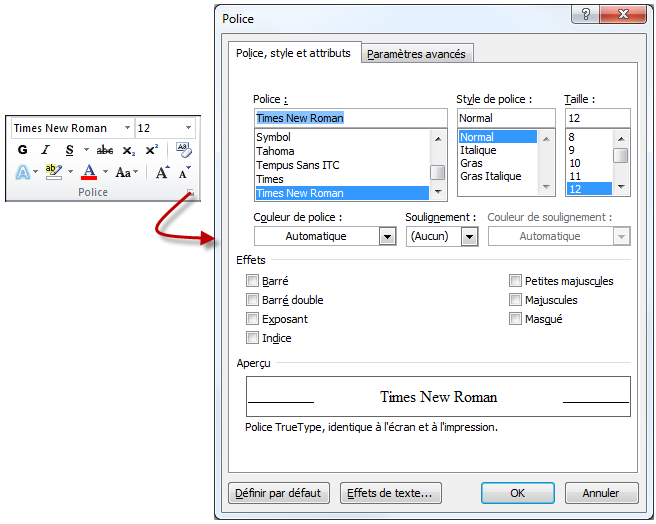Screen dimensions: 656x524
Task: Select Gras Italique in style list
Action: [490, 176]
